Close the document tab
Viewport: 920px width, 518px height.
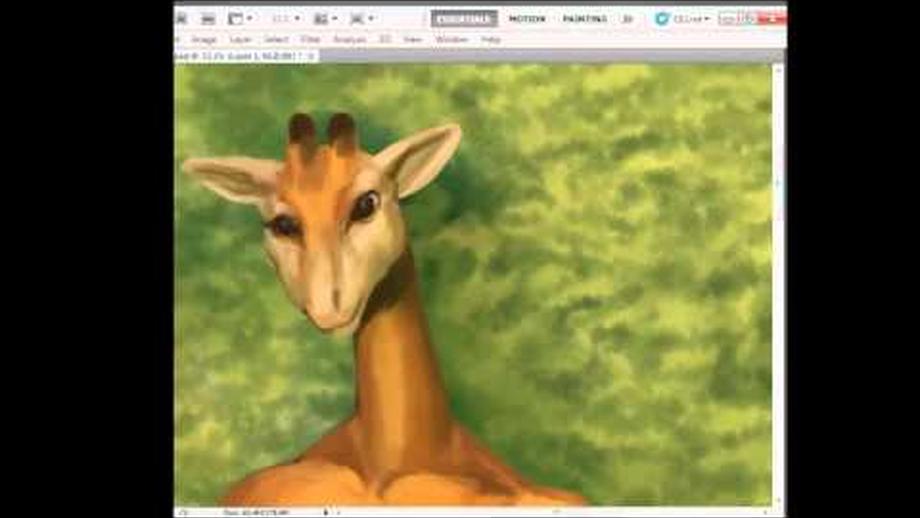pyautogui.click(x=312, y=56)
